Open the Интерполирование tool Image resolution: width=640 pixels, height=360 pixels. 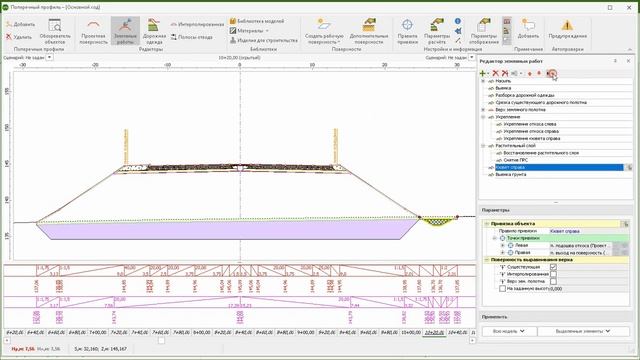coord(197,24)
